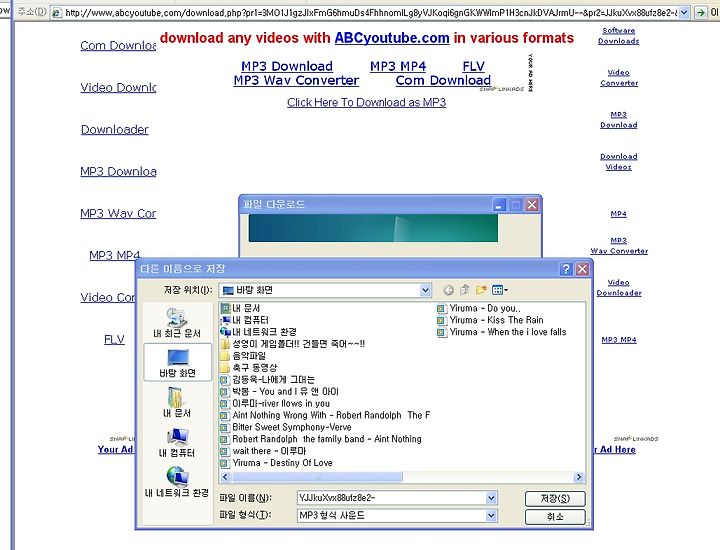This screenshot has width=720, height=550.
Task: Open 내 최근 문서 in the places bar
Action: click(x=177, y=323)
